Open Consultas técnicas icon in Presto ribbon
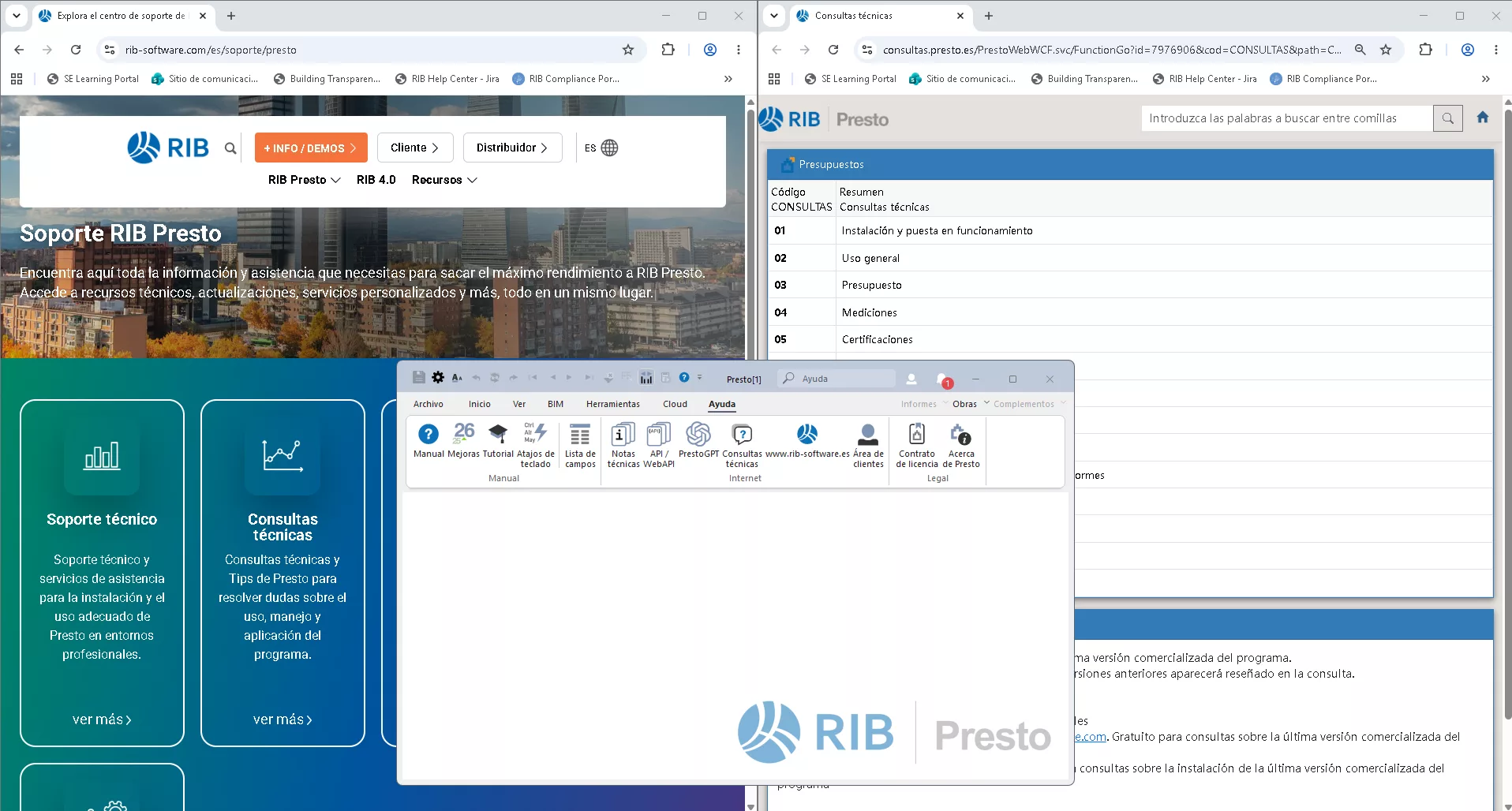1512x811 pixels. pyautogui.click(x=742, y=446)
